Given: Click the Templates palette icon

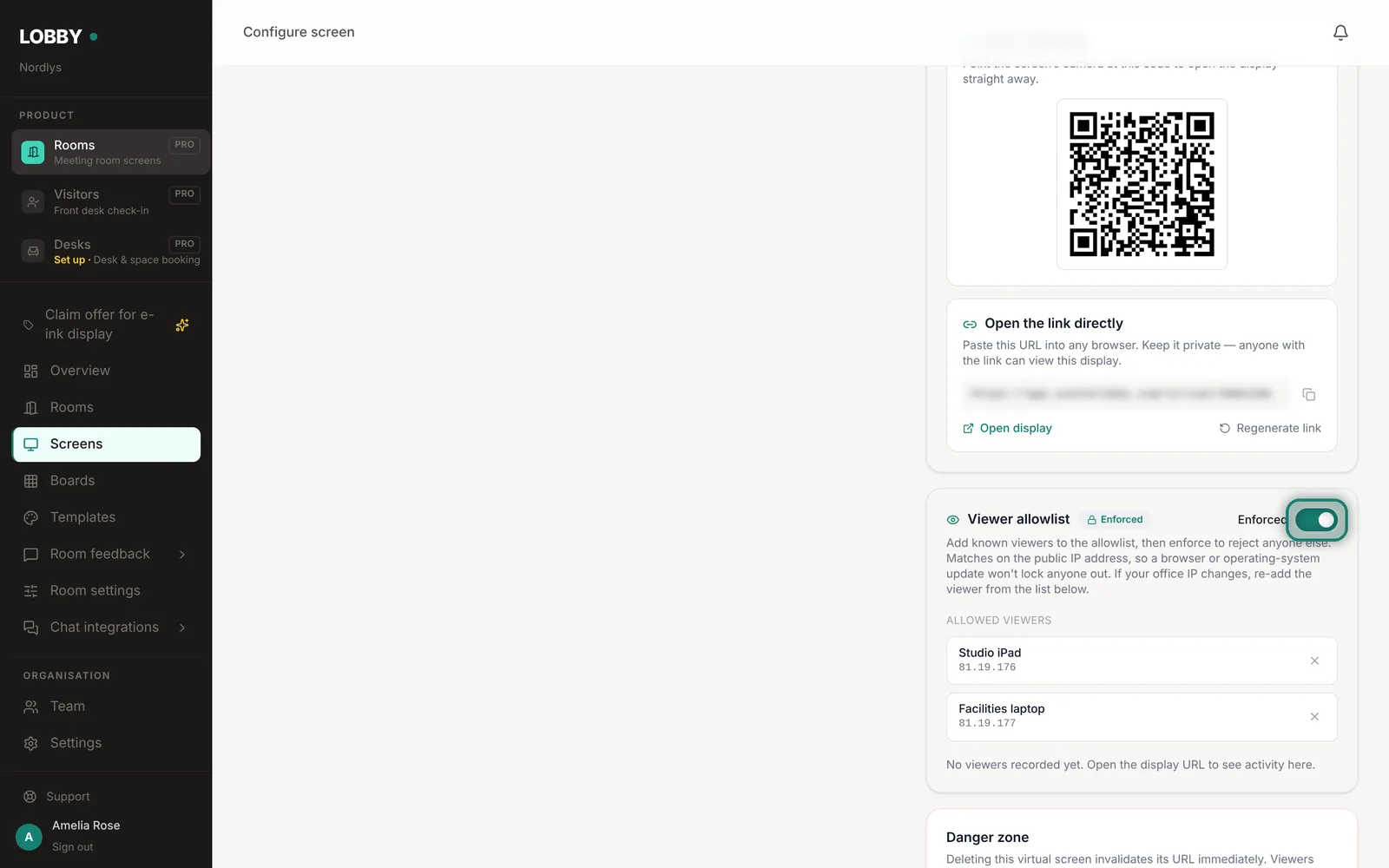Looking at the screenshot, I should pyautogui.click(x=31, y=517).
